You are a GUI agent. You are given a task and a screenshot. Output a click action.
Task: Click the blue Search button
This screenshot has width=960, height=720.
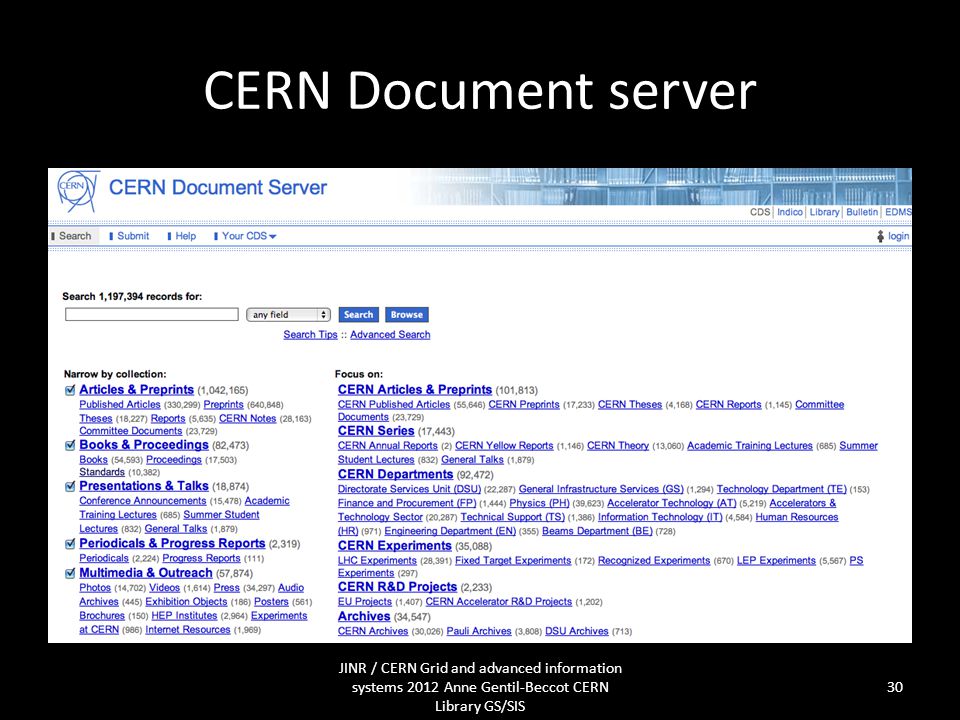(358, 315)
